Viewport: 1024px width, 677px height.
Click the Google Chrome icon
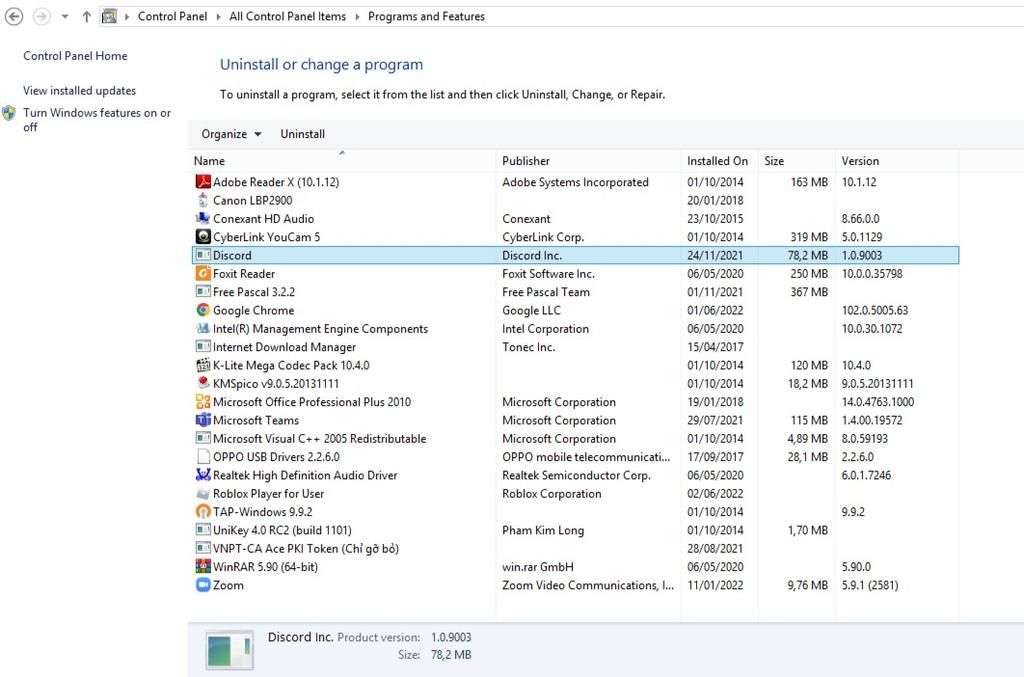pyautogui.click(x=203, y=310)
